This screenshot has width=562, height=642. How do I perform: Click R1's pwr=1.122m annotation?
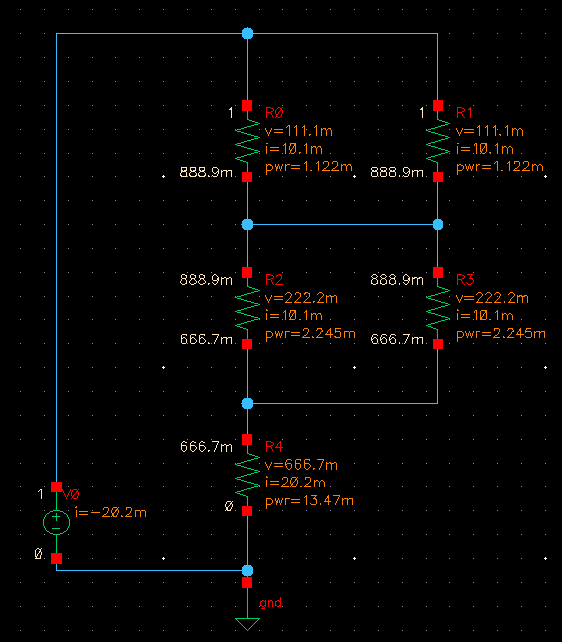tap(500, 167)
